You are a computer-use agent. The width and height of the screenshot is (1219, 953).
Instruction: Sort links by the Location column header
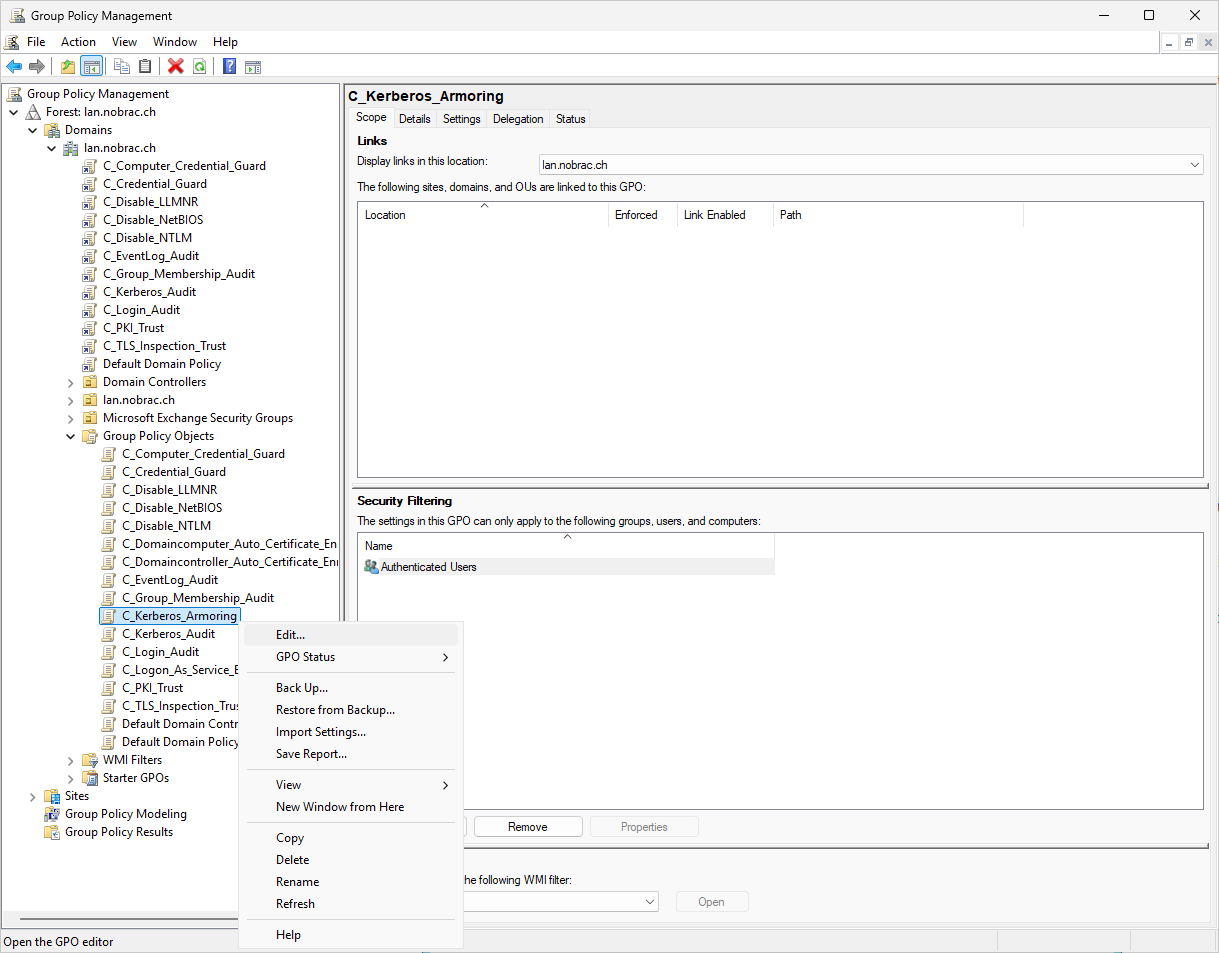(x=484, y=215)
